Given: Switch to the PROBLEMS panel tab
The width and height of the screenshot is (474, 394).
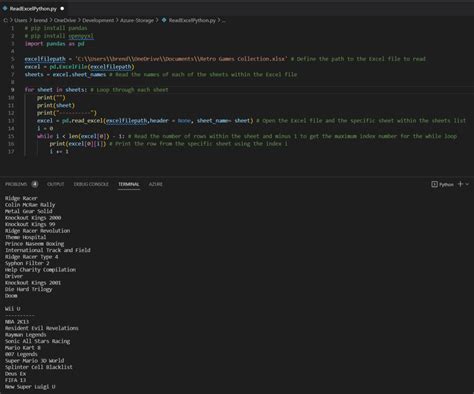Looking at the screenshot, I should (x=16, y=184).
